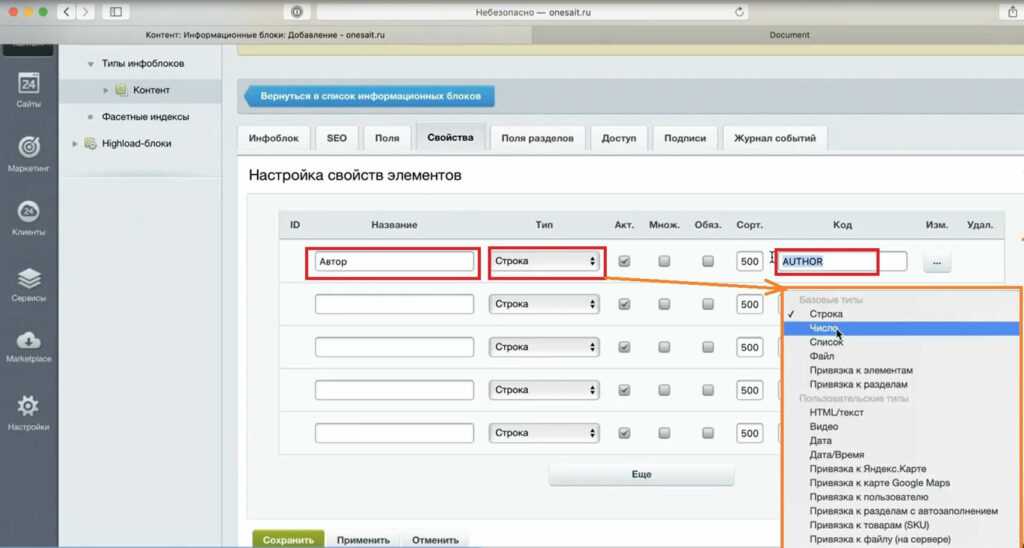Switch to the SEO tab
The image size is (1024, 548).
point(337,138)
